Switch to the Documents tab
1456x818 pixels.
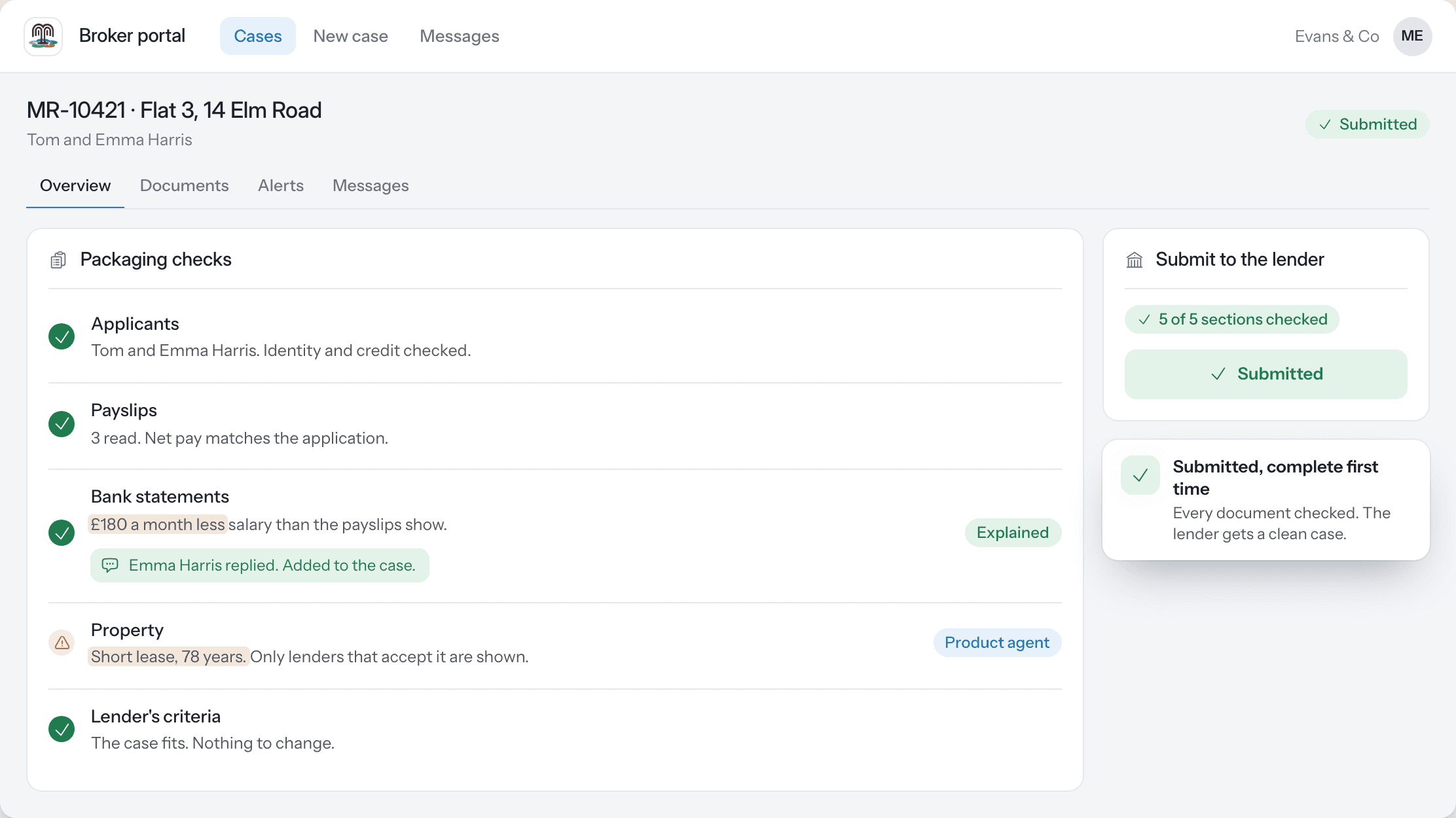point(185,186)
